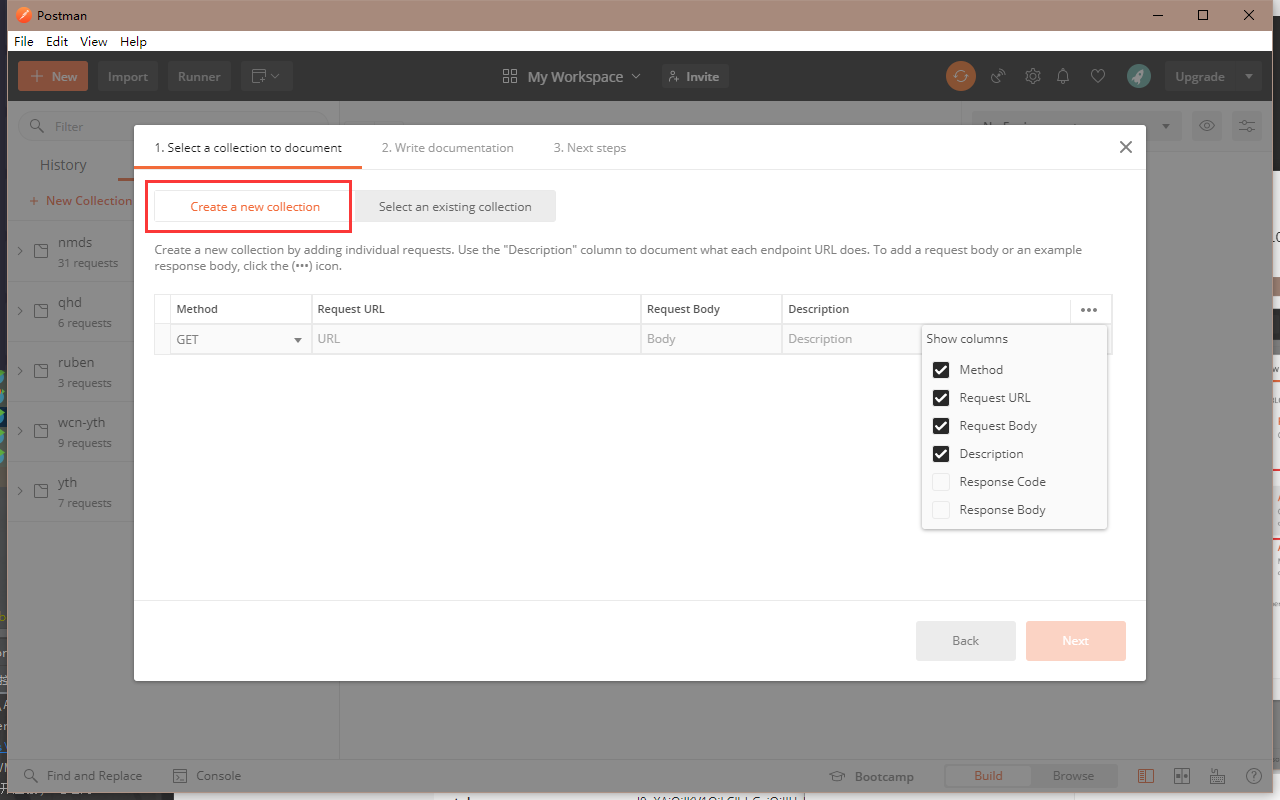Viewport: 1280px width, 800px height.
Task: Open the notifications bell icon
Action: point(1064,76)
